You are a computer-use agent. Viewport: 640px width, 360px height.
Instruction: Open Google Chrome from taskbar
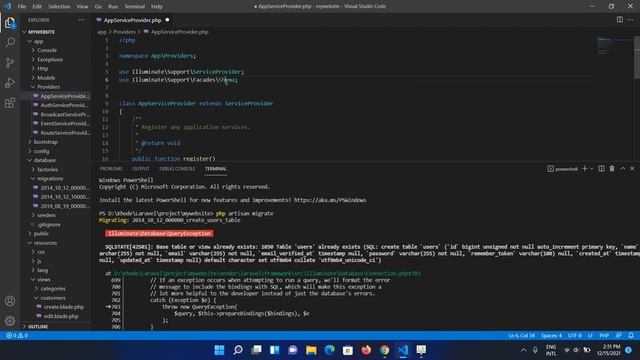pos(384,350)
